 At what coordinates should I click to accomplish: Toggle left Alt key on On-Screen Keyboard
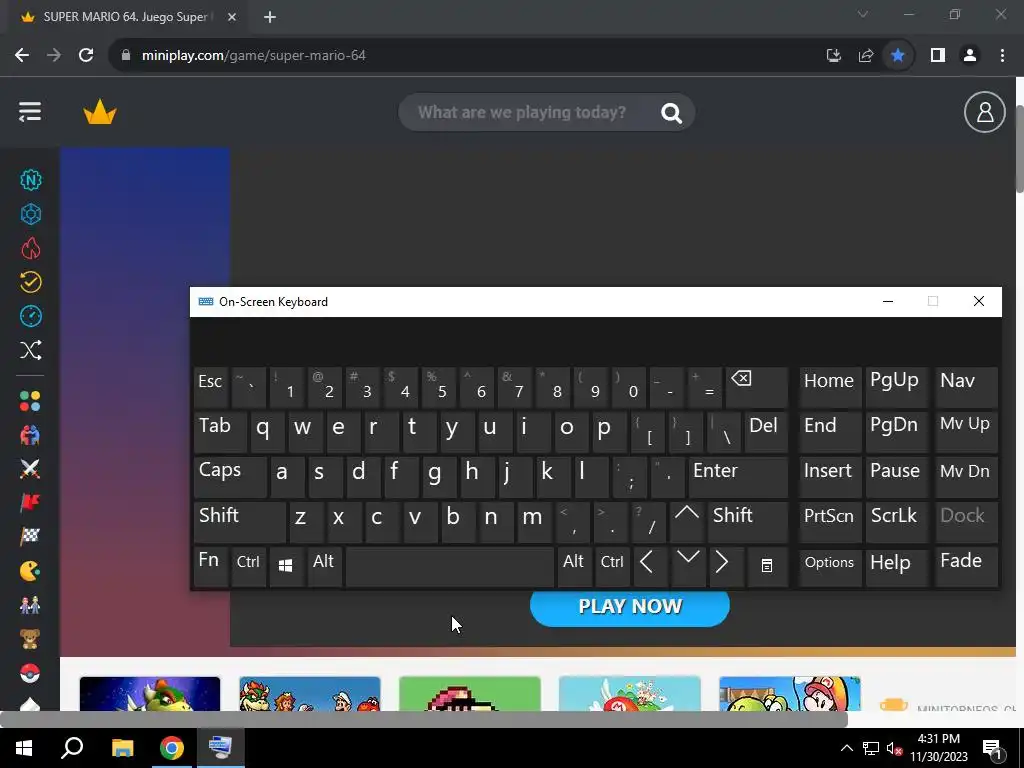pos(325,566)
